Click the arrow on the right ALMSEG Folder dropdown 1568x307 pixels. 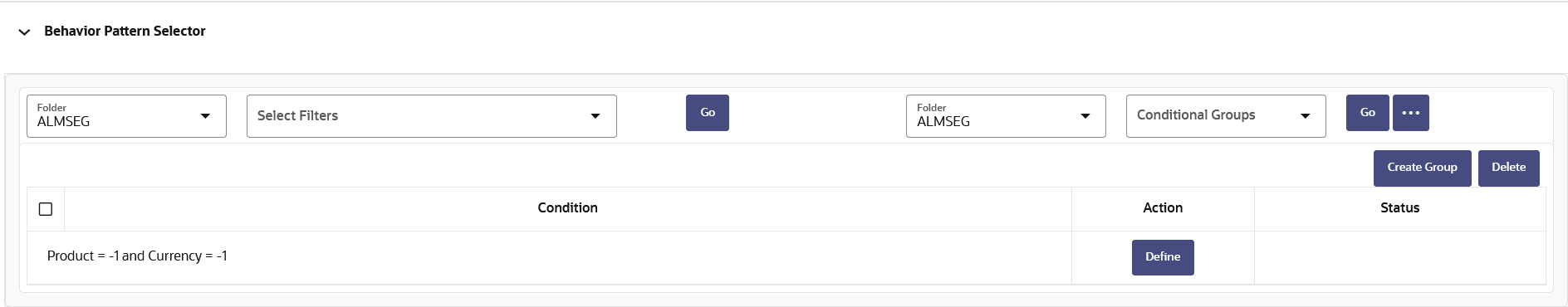tap(1085, 116)
